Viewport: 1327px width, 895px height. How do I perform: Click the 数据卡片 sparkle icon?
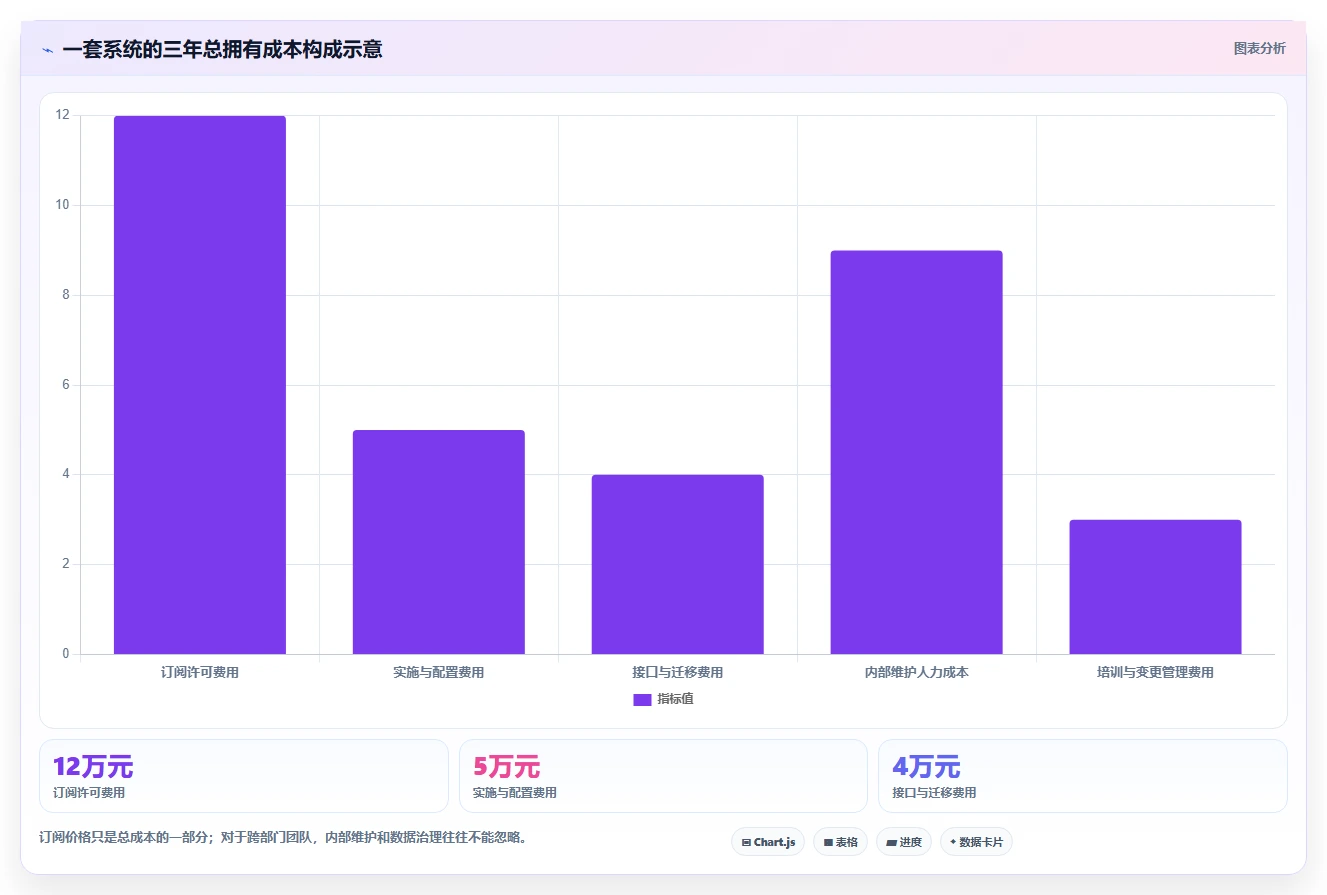953,843
